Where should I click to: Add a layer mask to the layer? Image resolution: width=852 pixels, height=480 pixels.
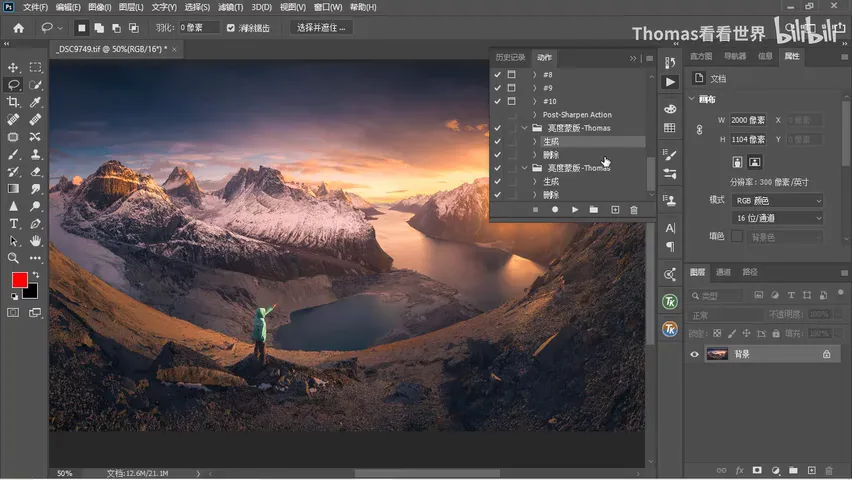(x=757, y=470)
